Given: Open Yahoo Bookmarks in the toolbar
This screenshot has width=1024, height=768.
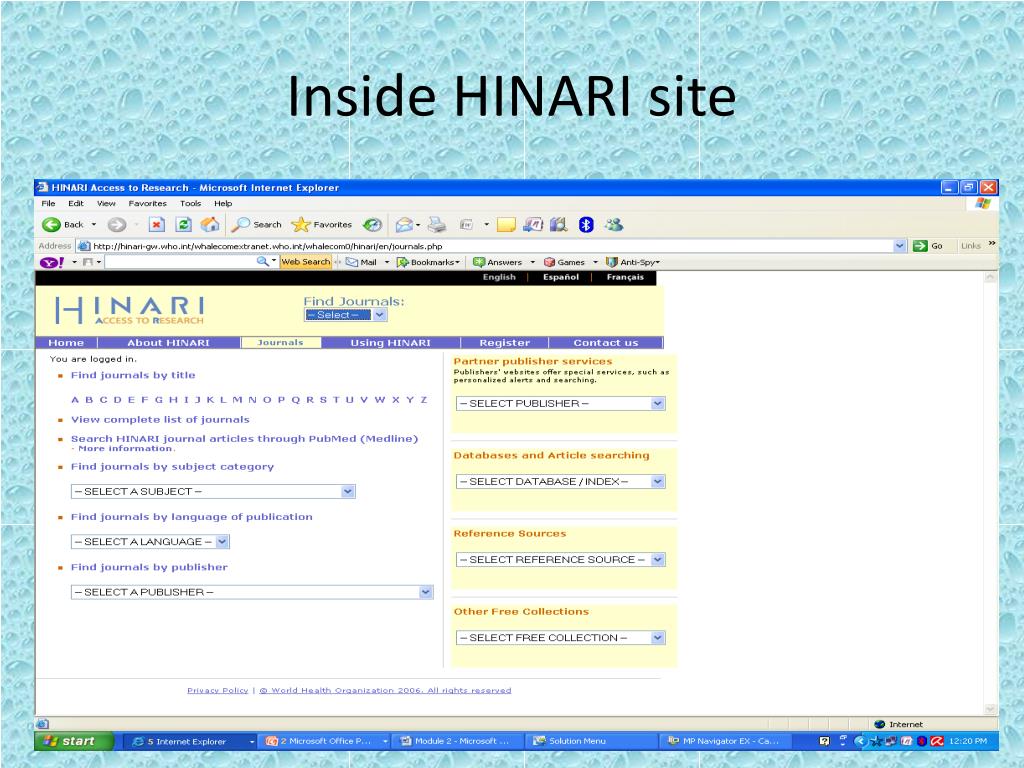Looking at the screenshot, I should click(428, 263).
